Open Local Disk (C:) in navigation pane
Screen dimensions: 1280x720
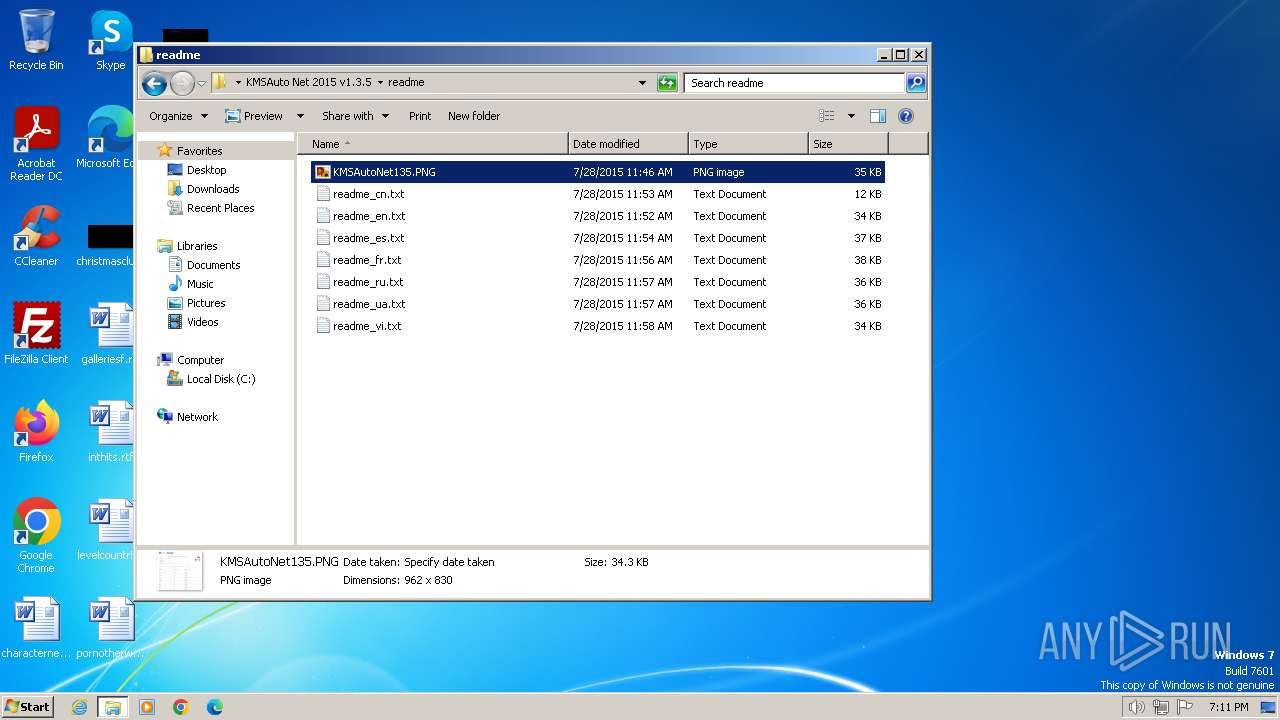pyautogui.click(x=220, y=379)
